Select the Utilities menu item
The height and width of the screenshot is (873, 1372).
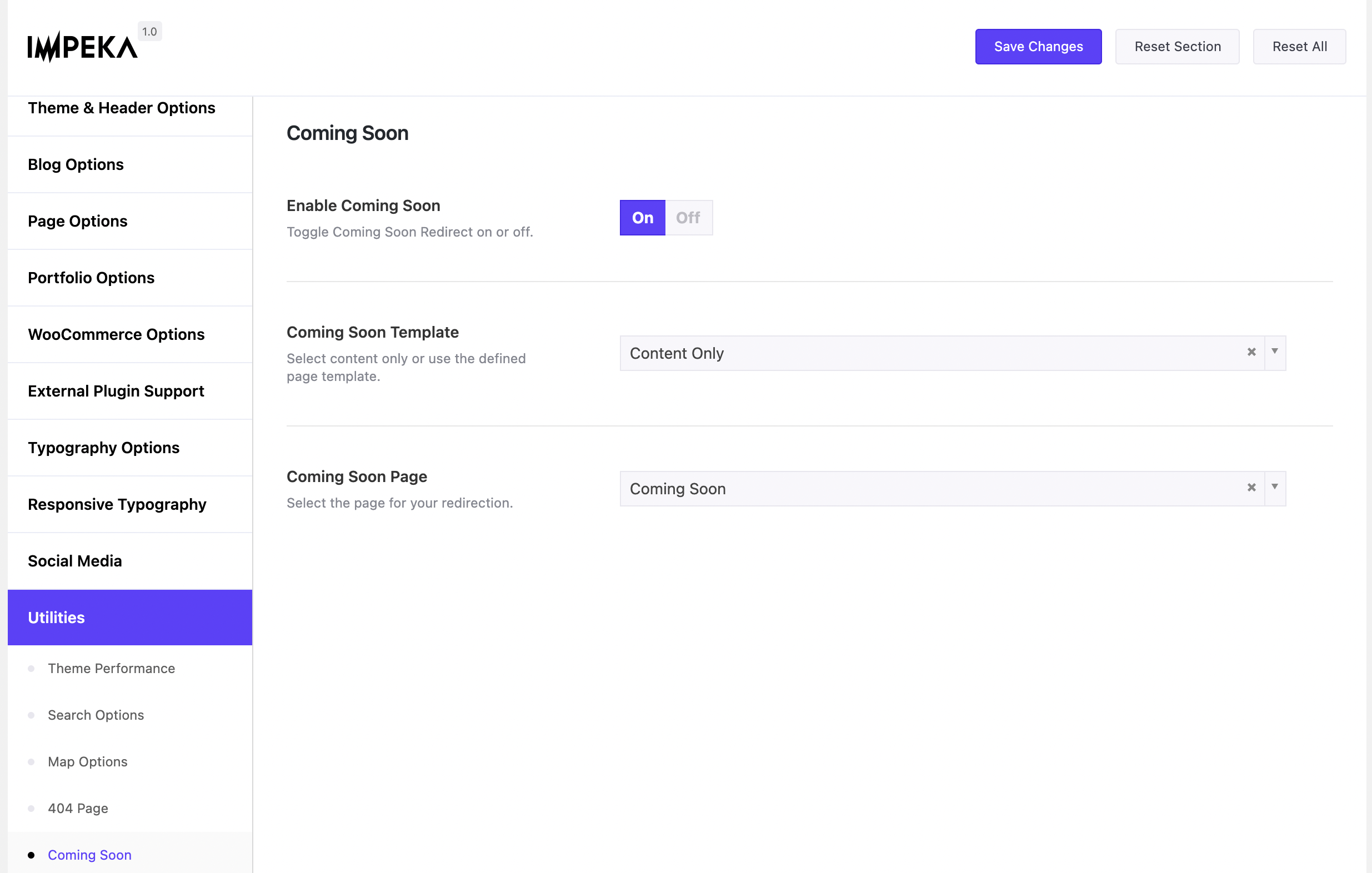[57, 618]
